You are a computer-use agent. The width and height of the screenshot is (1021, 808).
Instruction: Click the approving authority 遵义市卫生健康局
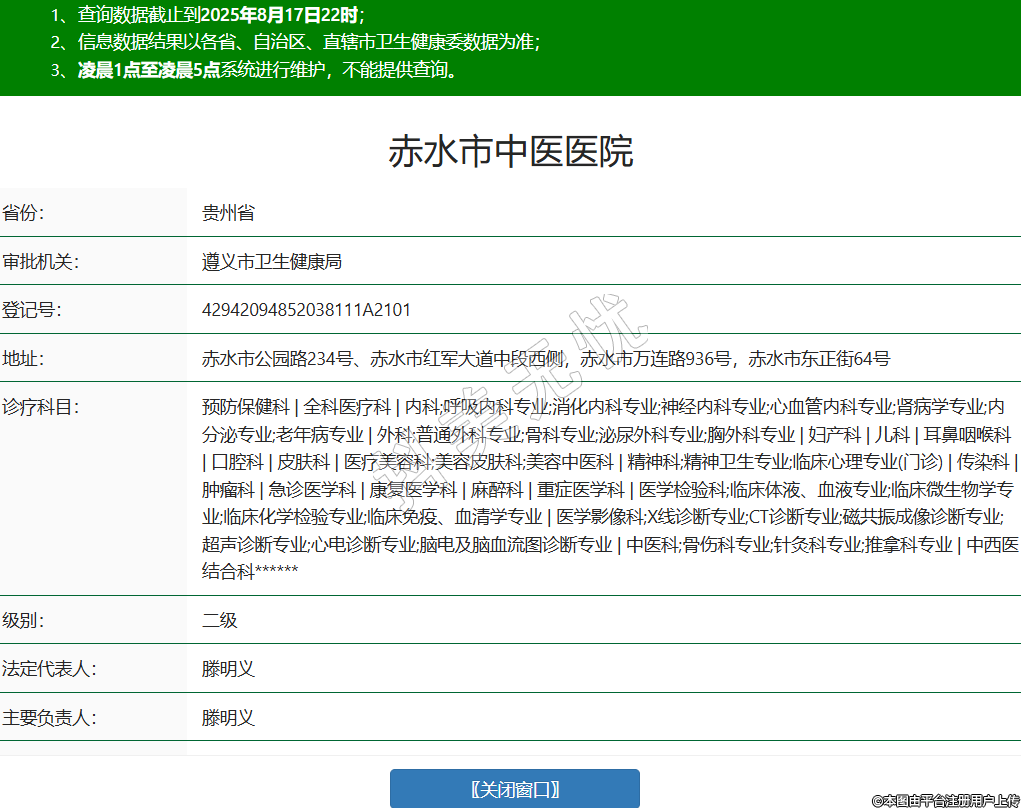[272, 262]
